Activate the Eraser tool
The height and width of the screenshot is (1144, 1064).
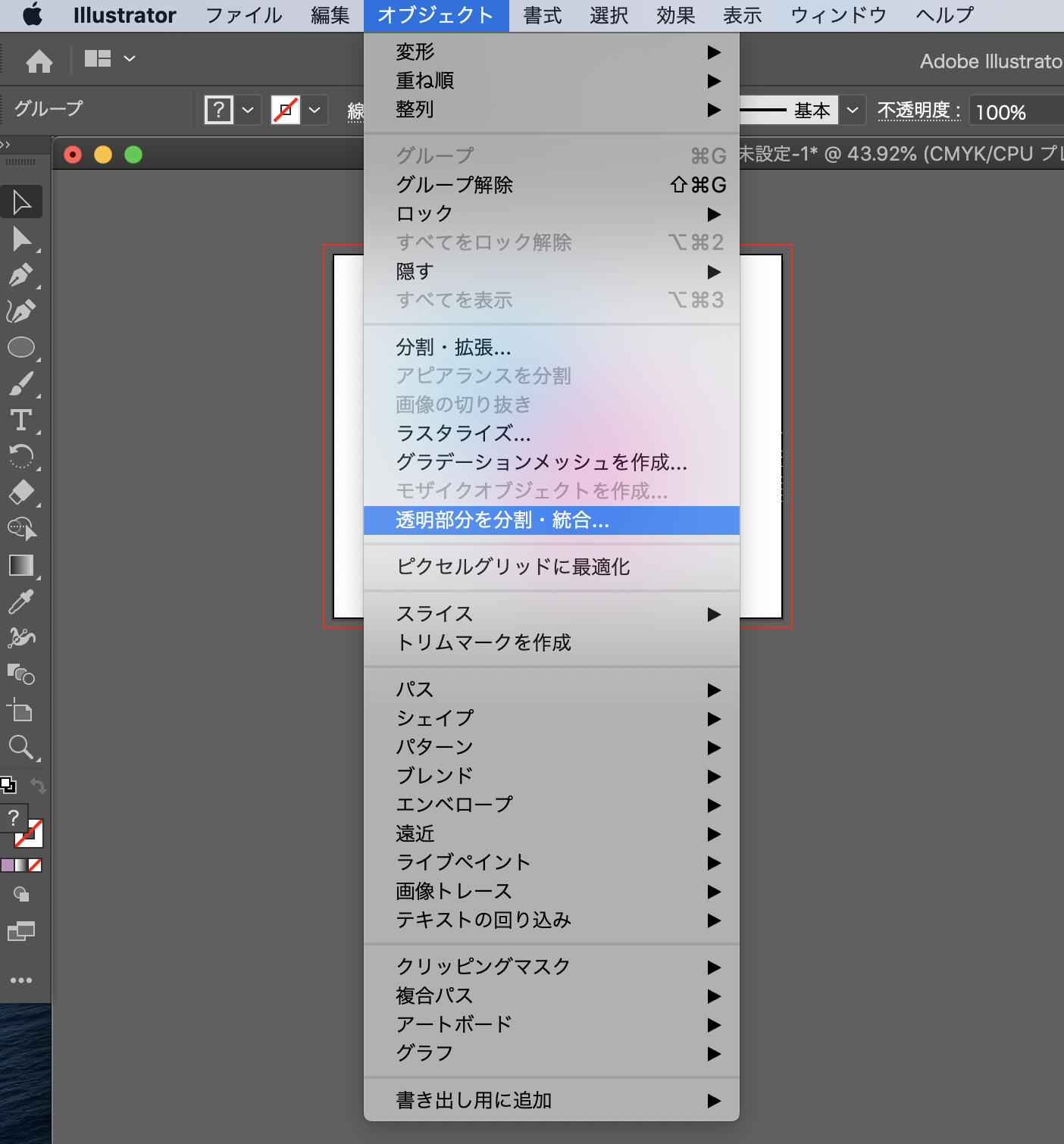(21, 492)
